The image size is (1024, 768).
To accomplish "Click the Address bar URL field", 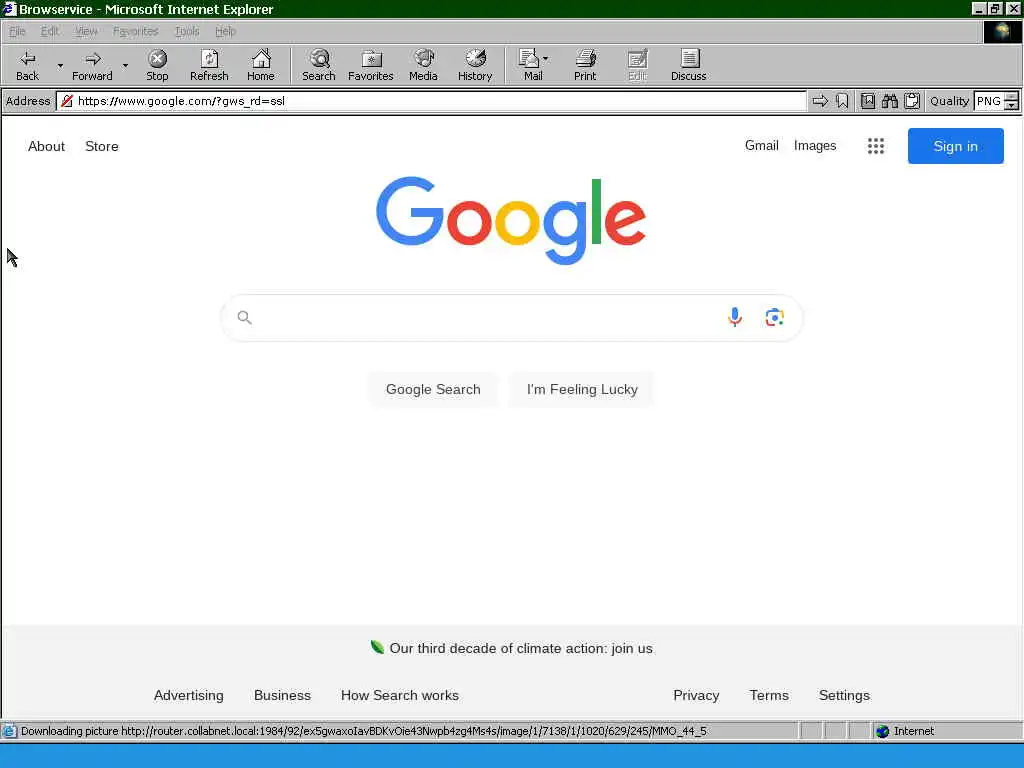I will 431,101.
